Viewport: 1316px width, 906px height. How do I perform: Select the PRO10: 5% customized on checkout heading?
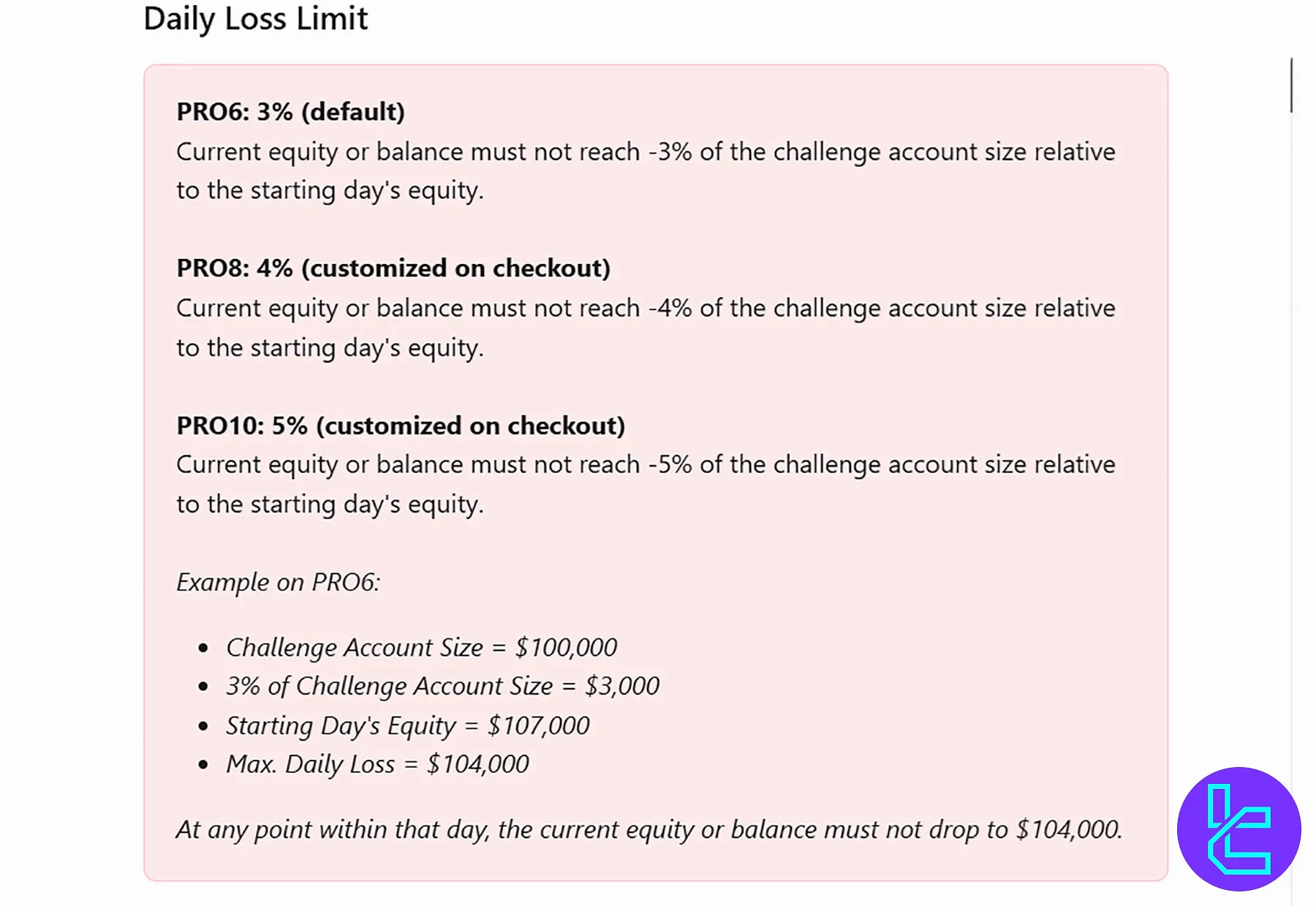(401, 426)
